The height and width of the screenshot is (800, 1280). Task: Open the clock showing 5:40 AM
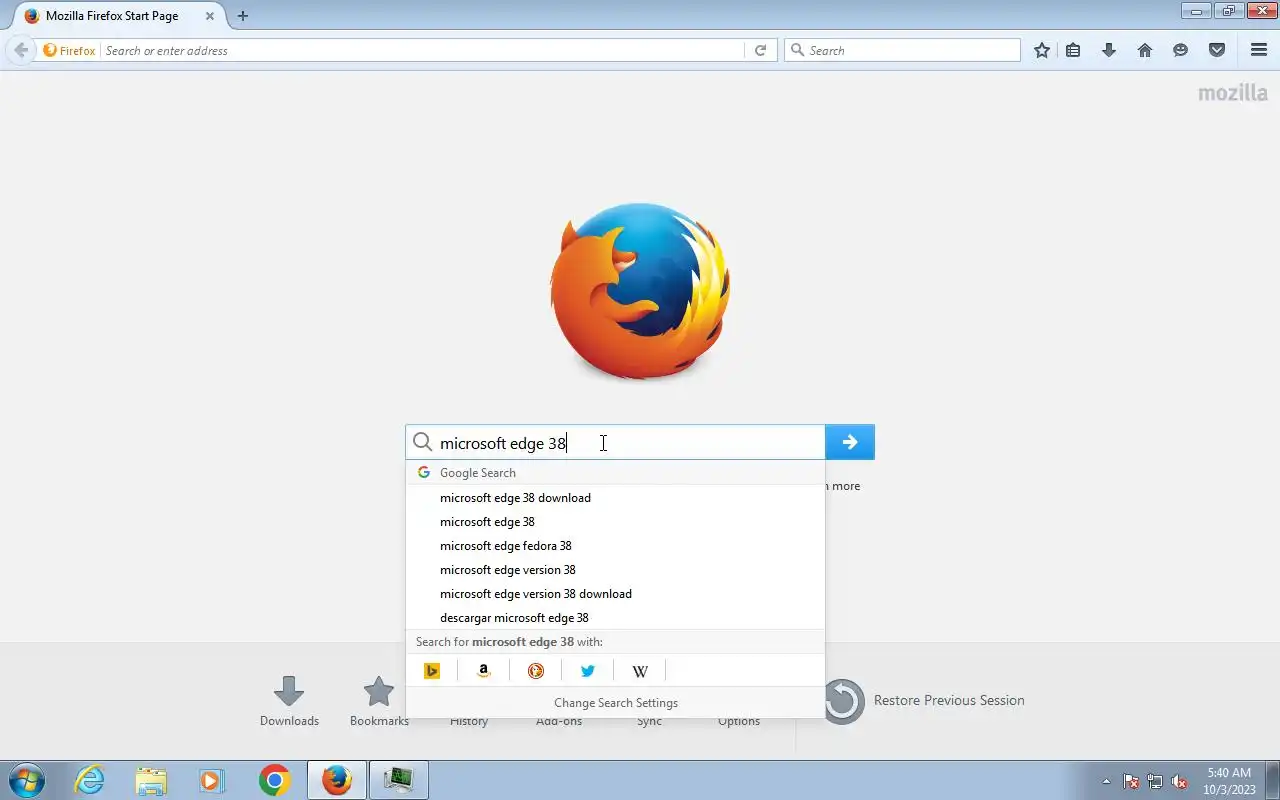point(1229,780)
